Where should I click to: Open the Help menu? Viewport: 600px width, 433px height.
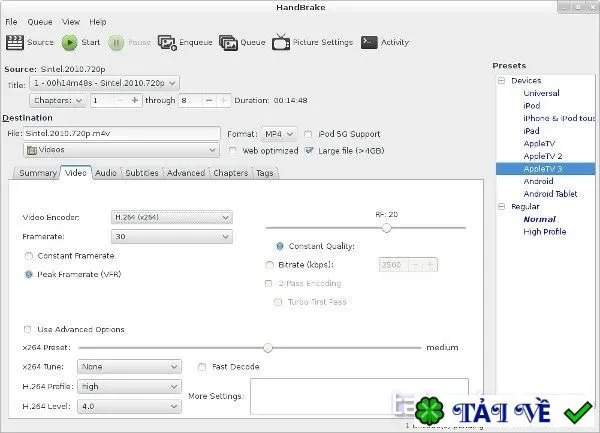(98, 22)
